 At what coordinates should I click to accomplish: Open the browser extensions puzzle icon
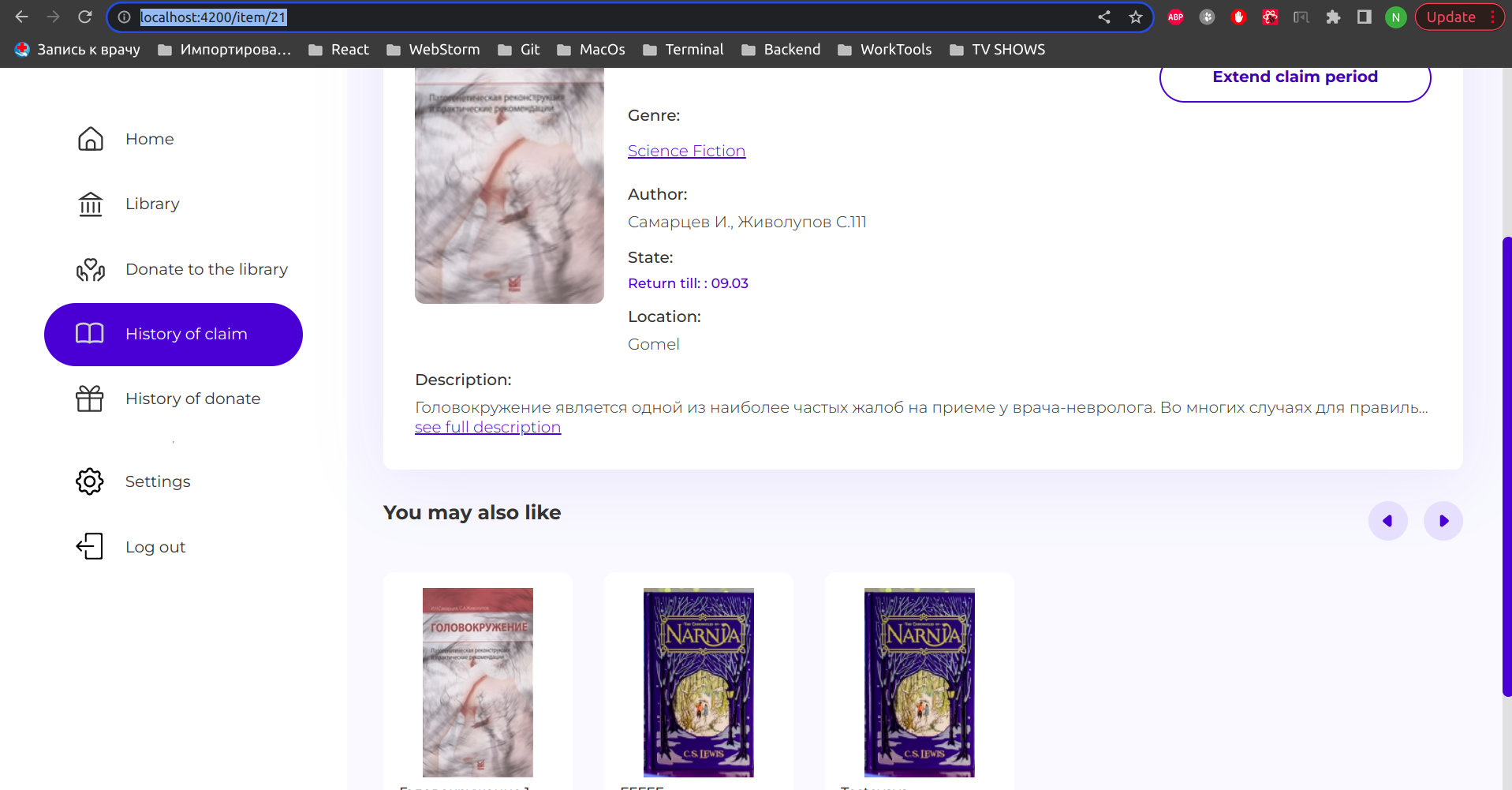pyautogui.click(x=1333, y=17)
